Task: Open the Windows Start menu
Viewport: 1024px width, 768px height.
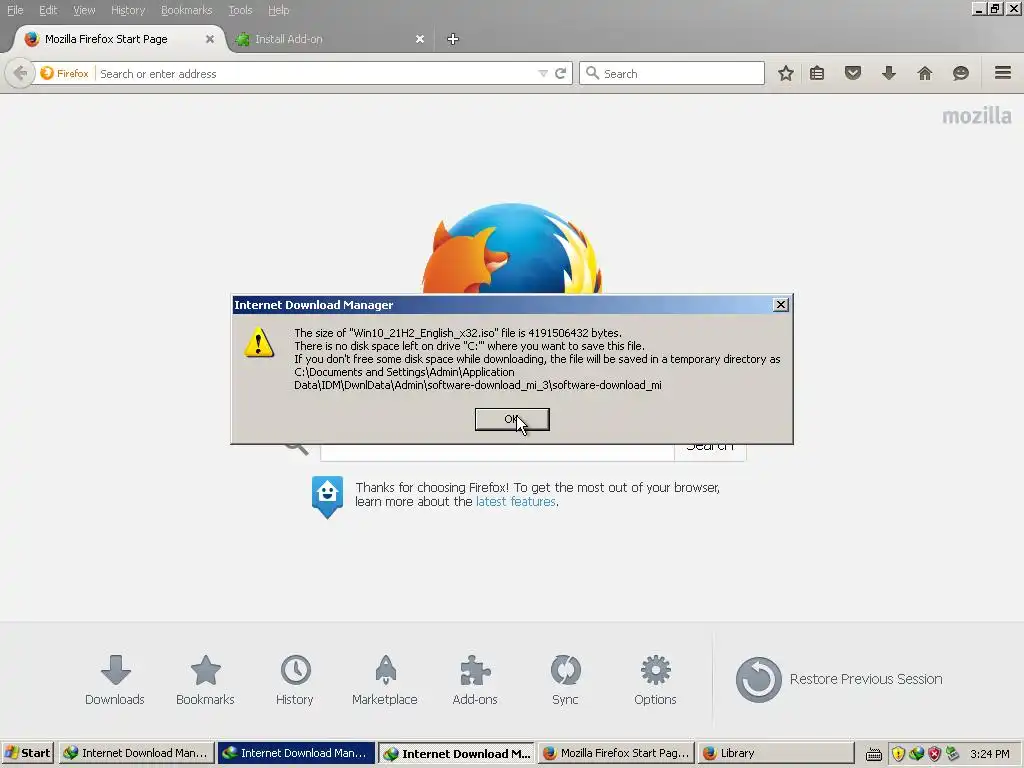Action: click(x=27, y=753)
